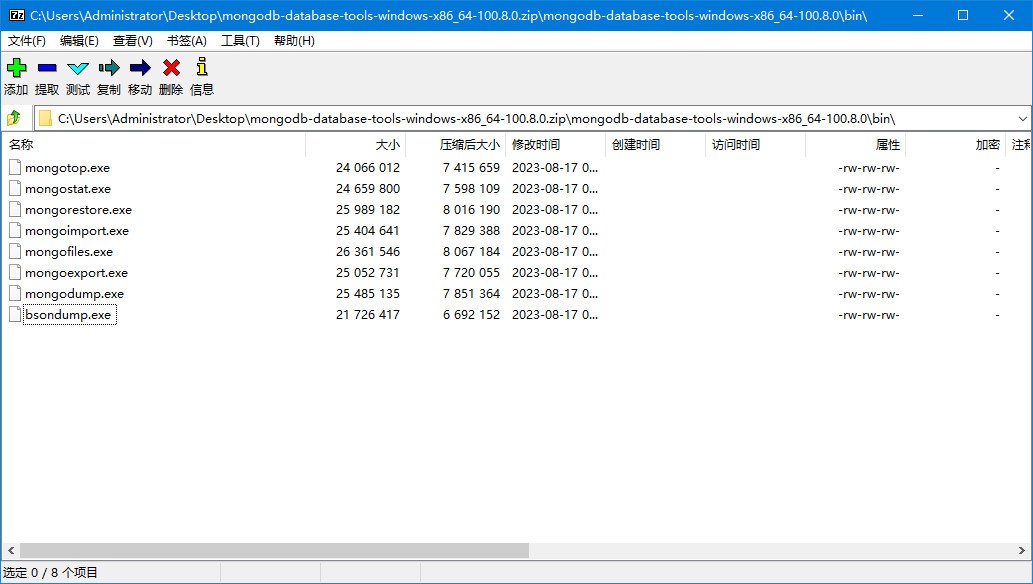The image size is (1033, 584).
Task: Open the 编辑(E) menu
Action: [x=79, y=41]
